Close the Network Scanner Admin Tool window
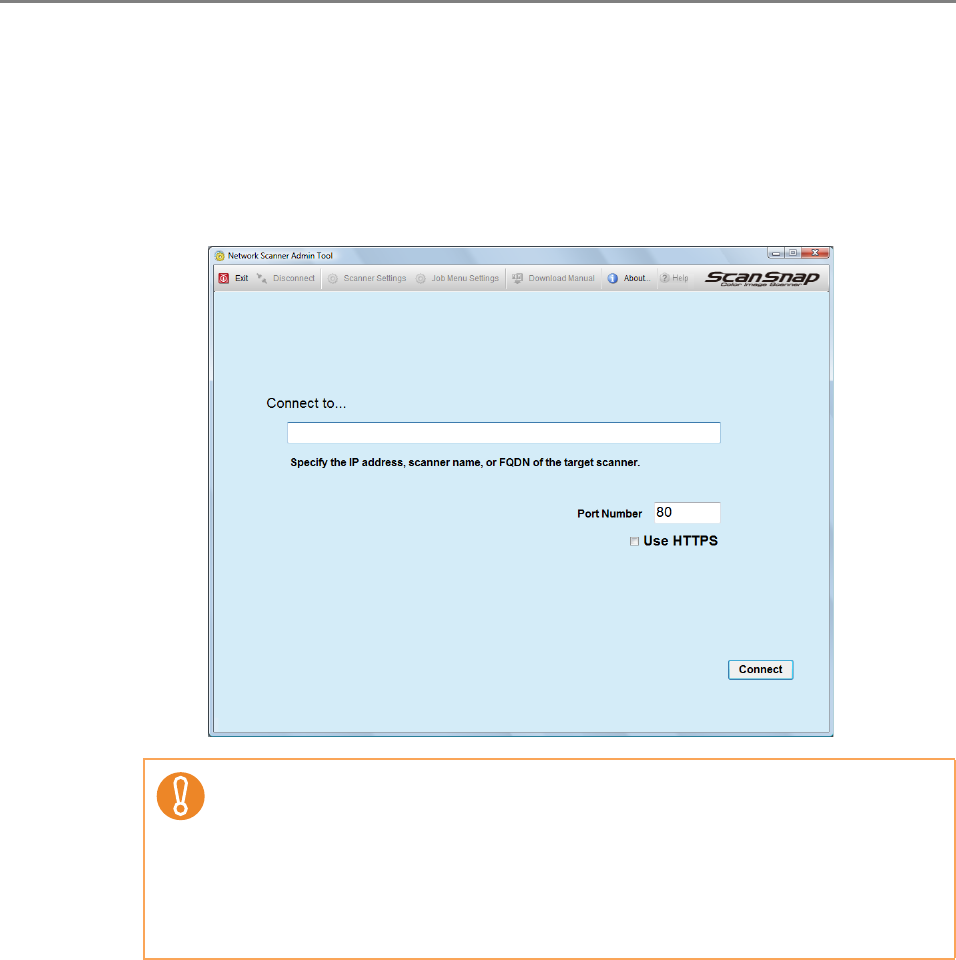The height and width of the screenshot is (960, 956). [x=815, y=253]
